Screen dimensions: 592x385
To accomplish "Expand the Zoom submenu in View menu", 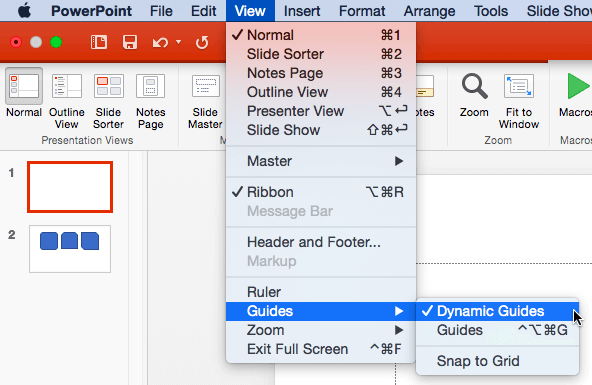I will (x=321, y=330).
